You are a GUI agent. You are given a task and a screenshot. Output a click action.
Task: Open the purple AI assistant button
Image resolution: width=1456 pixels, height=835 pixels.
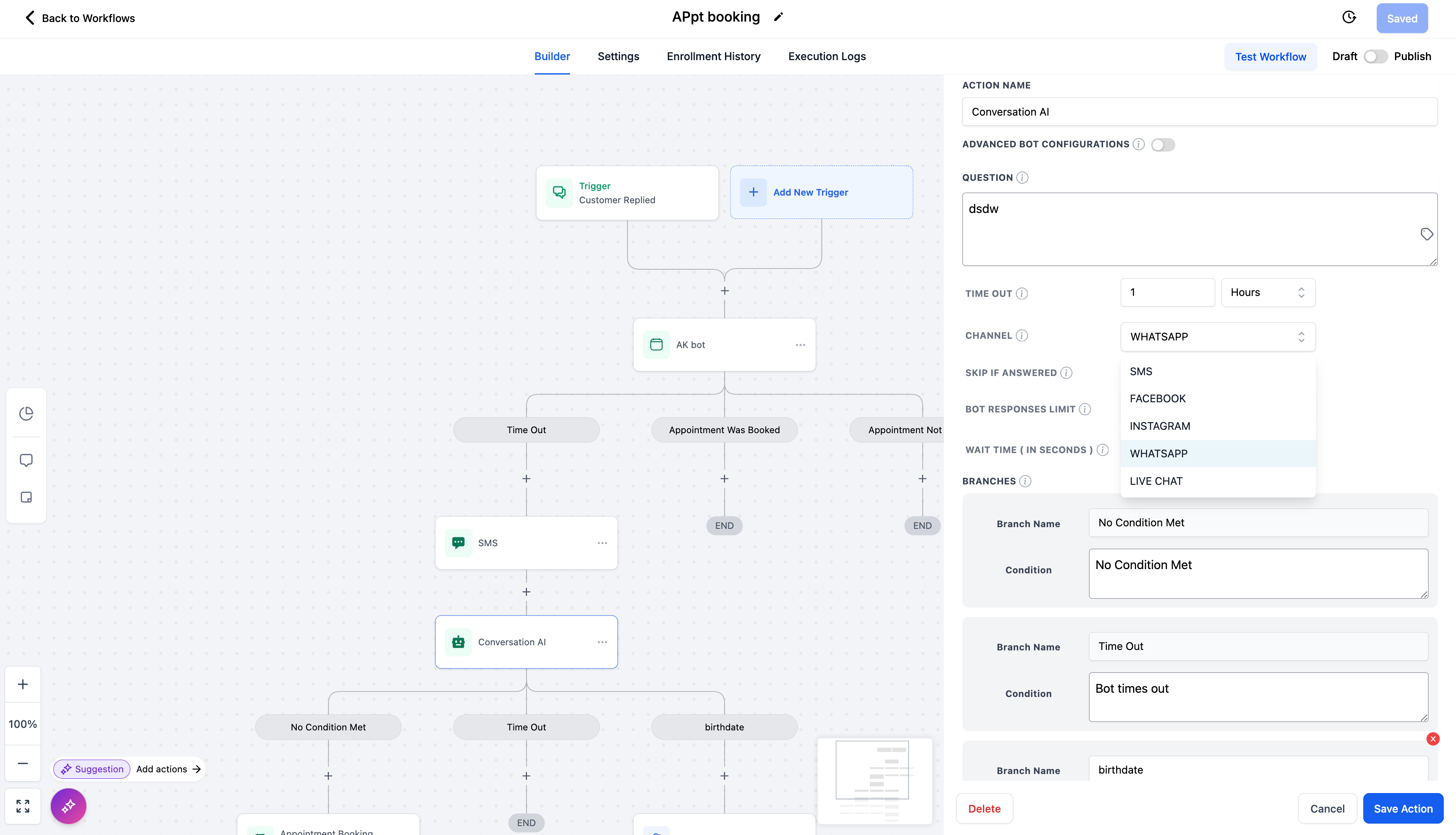[x=68, y=806]
